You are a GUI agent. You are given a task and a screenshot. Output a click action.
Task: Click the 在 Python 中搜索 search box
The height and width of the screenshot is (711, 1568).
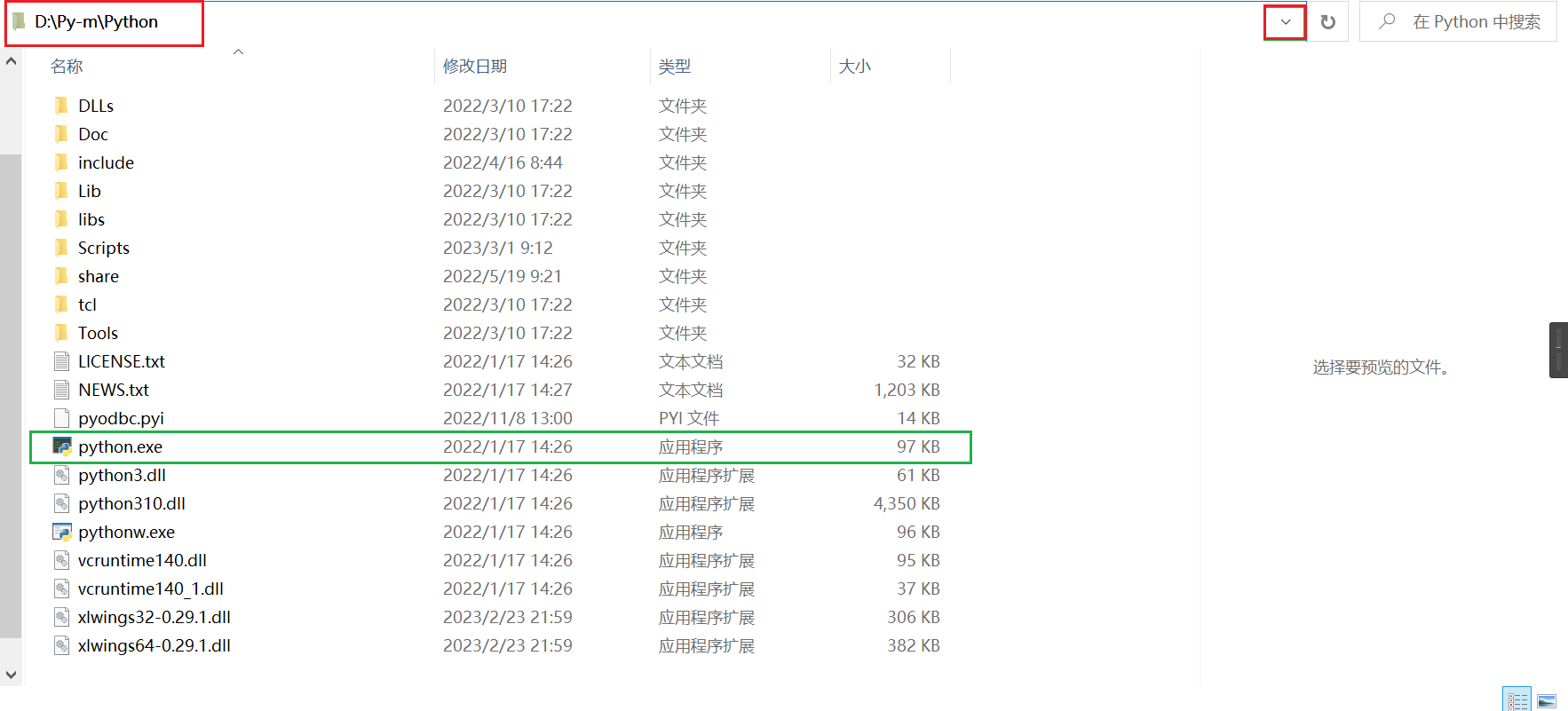click(1458, 21)
